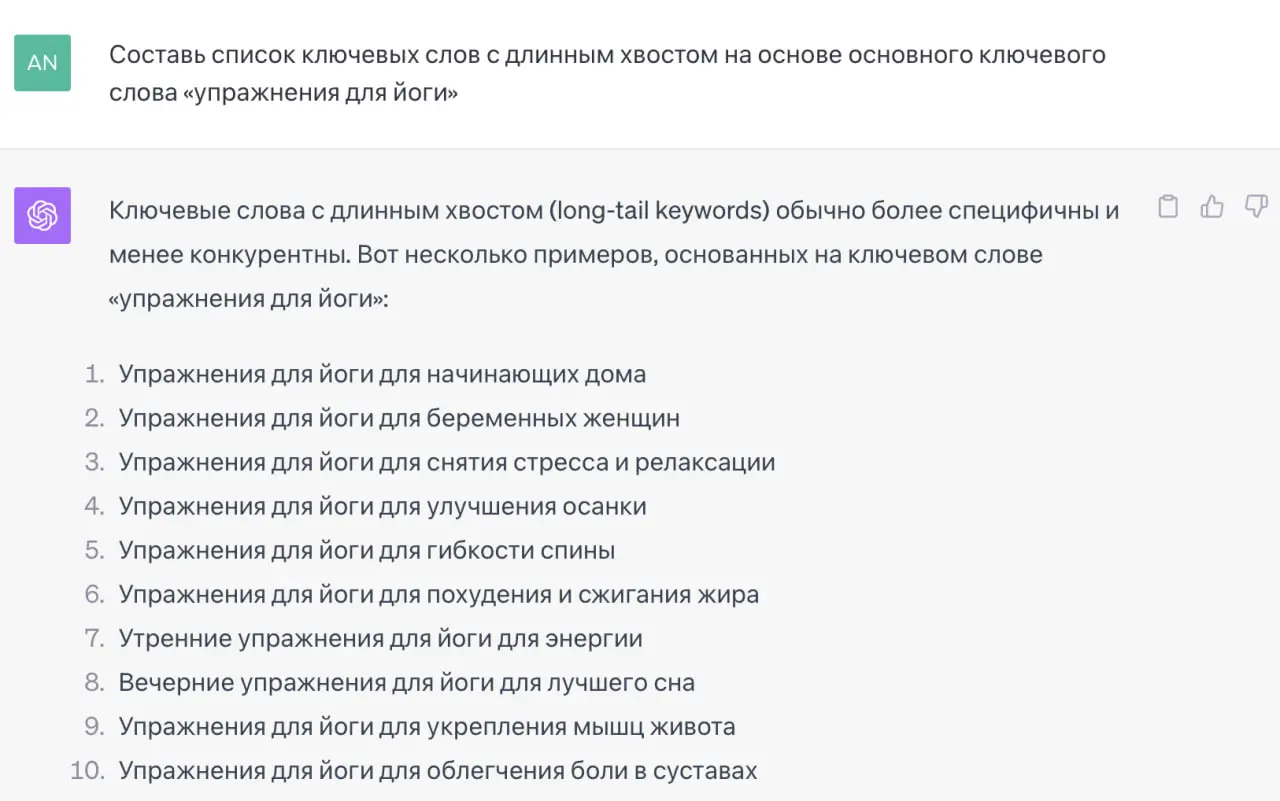Click the user prompt about ключевых слов

pos(607,74)
